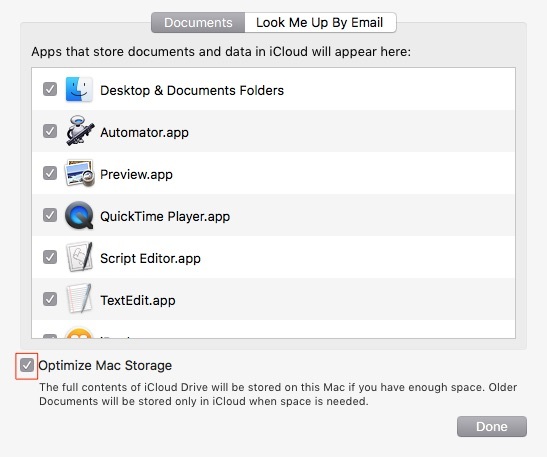Select the QuickTime Player.app row label
Viewport: 547px width, 457px height.
165,216
